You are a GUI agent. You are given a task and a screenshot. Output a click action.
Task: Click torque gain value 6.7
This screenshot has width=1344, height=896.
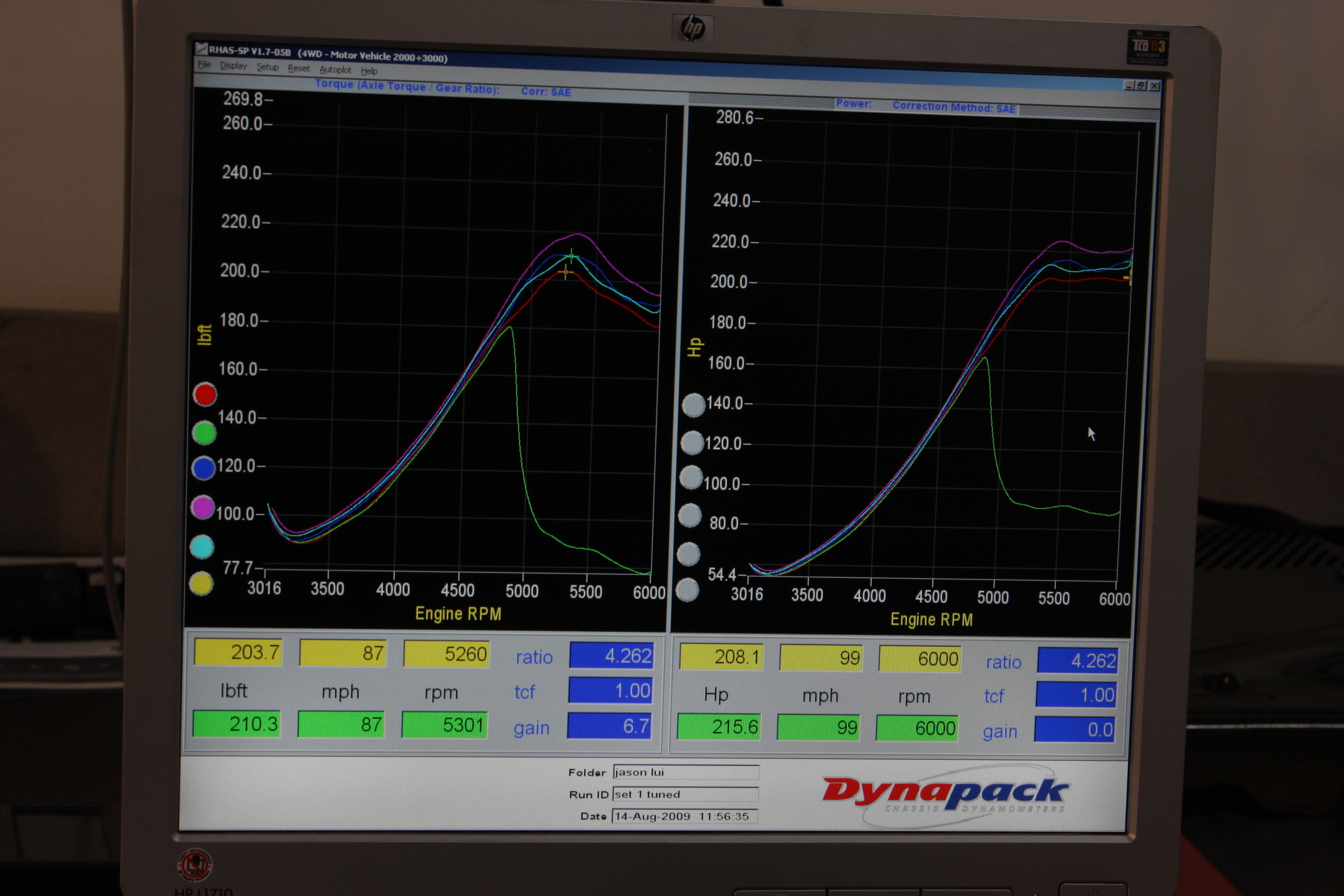pos(609,726)
